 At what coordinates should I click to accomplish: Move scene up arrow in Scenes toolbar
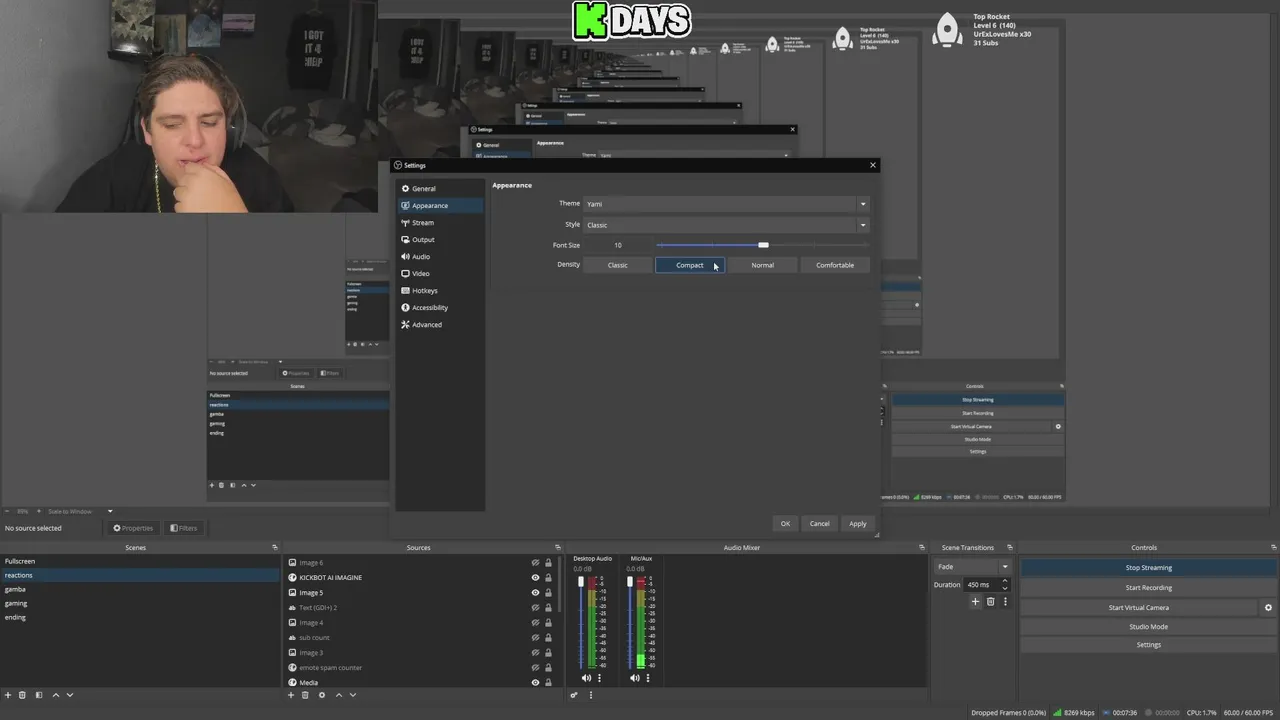[56, 695]
